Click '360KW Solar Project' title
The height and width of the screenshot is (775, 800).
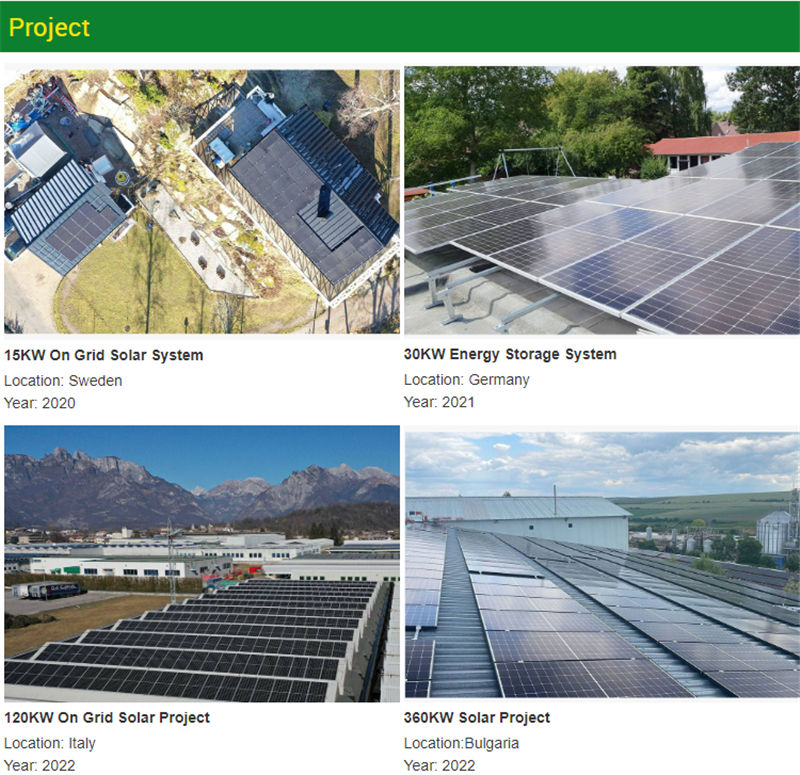[x=477, y=717]
